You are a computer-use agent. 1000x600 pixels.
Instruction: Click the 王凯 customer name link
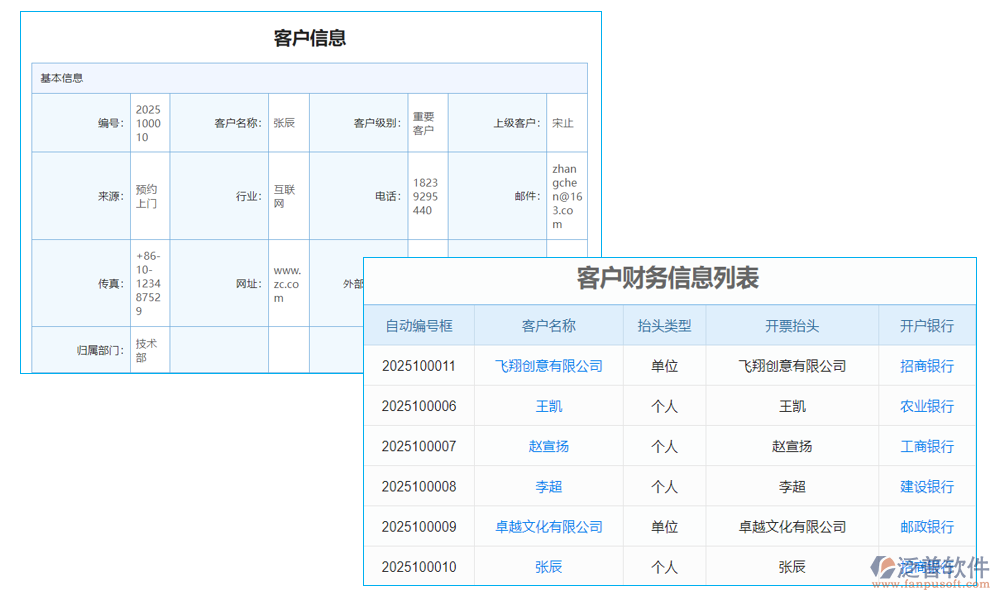tap(548, 406)
